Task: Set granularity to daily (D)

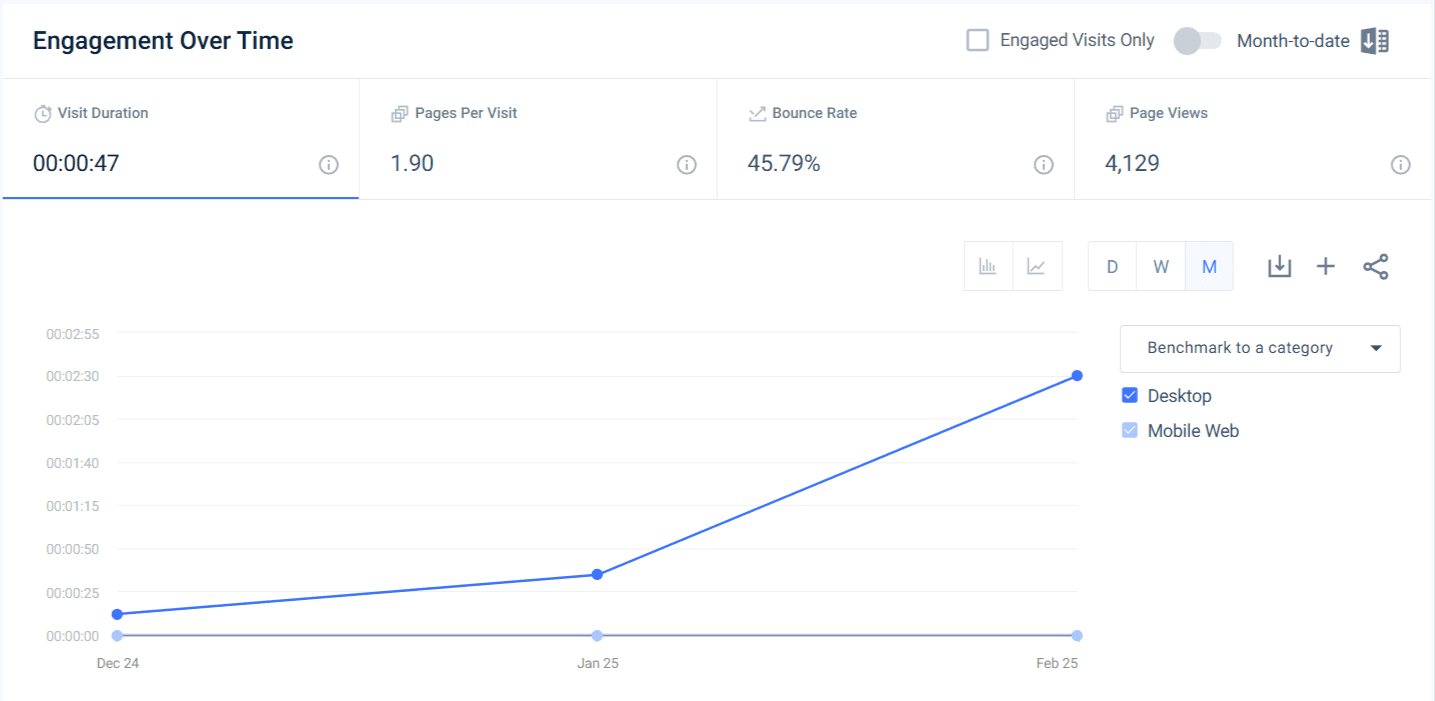Action: pyautogui.click(x=1112, y=266)
